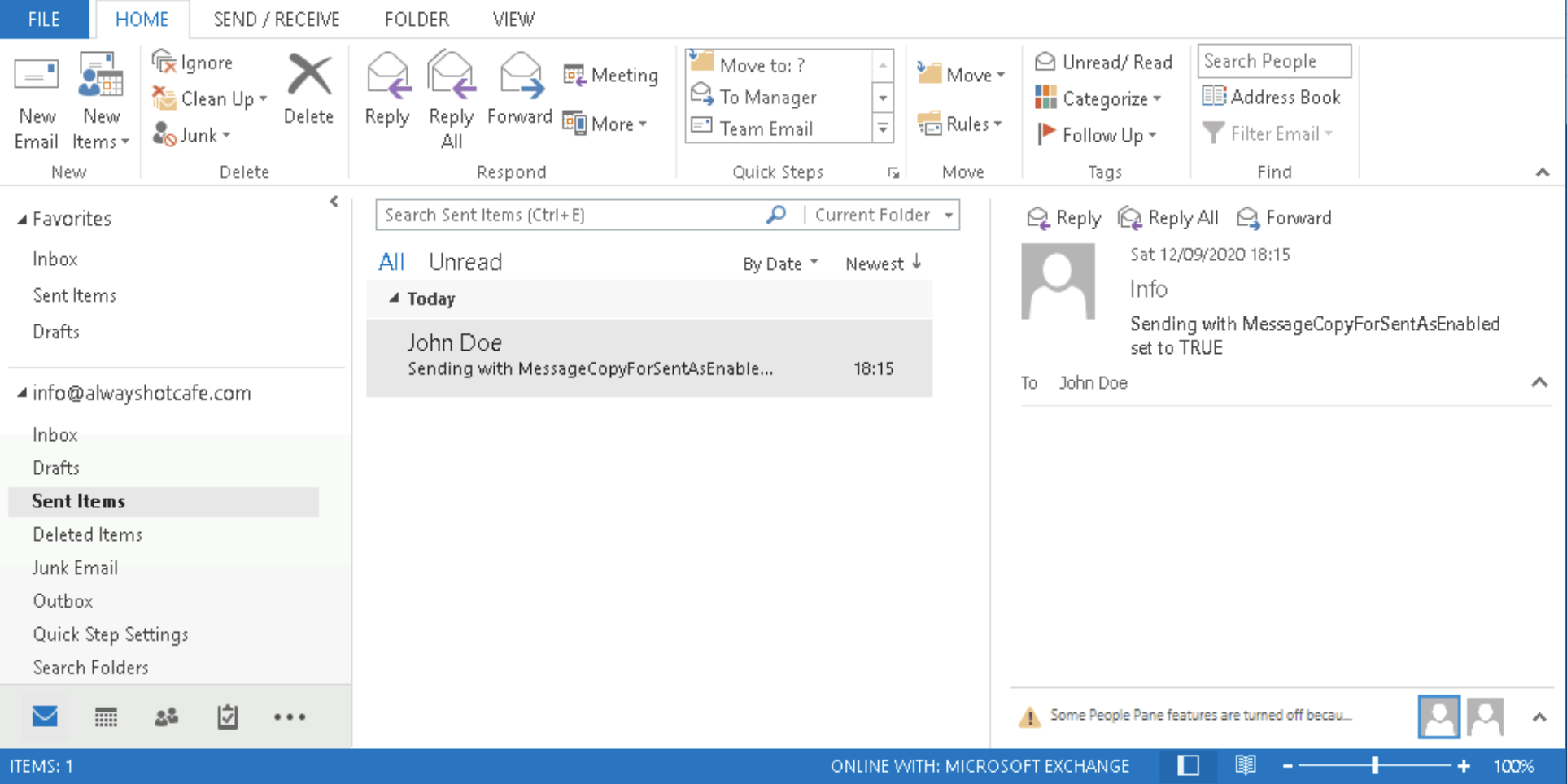Open the People view icon

(x=166, y=716)
